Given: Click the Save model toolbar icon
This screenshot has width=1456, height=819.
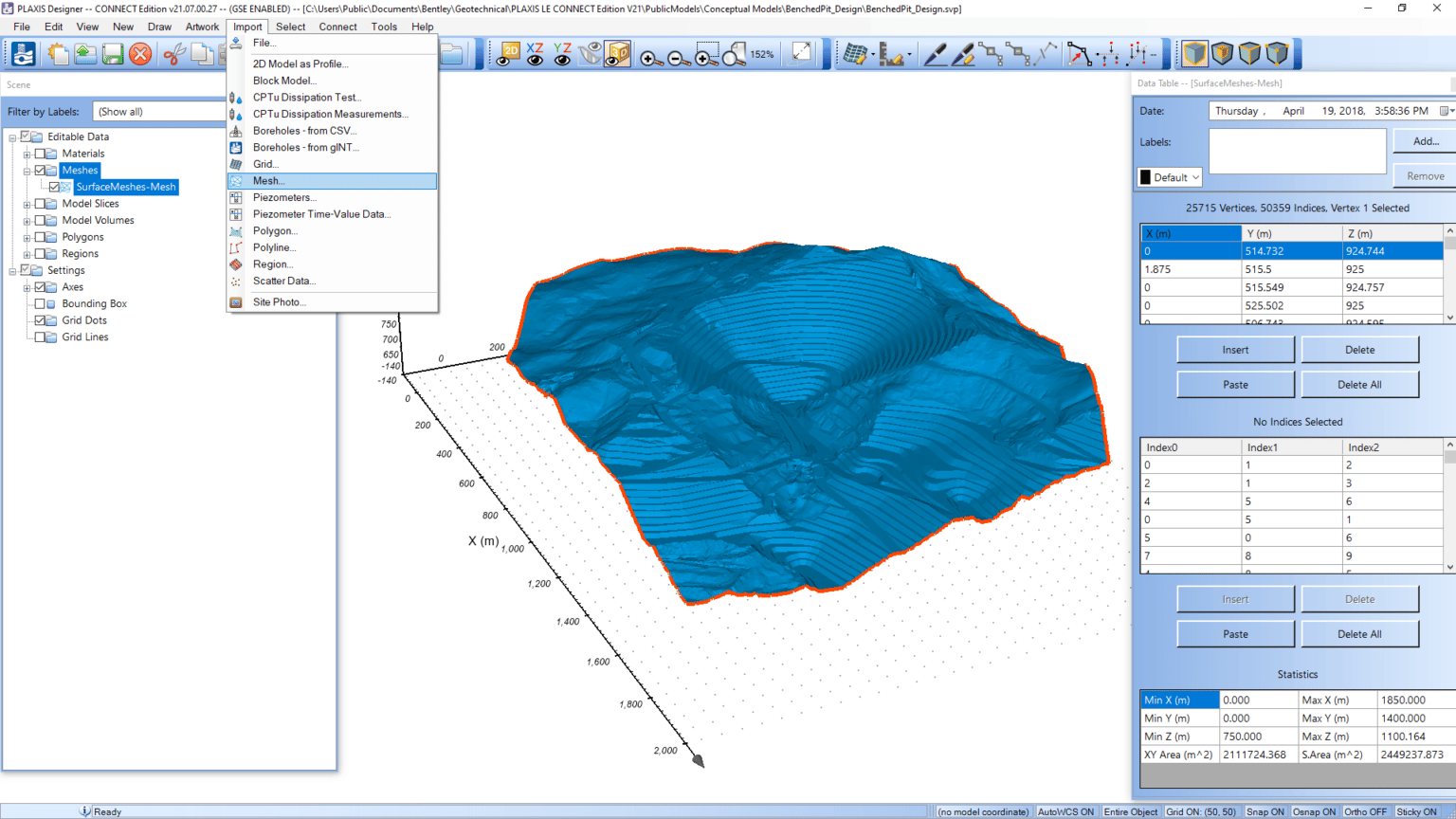Looking at the screenshot, I should click(x=113, y=54).
